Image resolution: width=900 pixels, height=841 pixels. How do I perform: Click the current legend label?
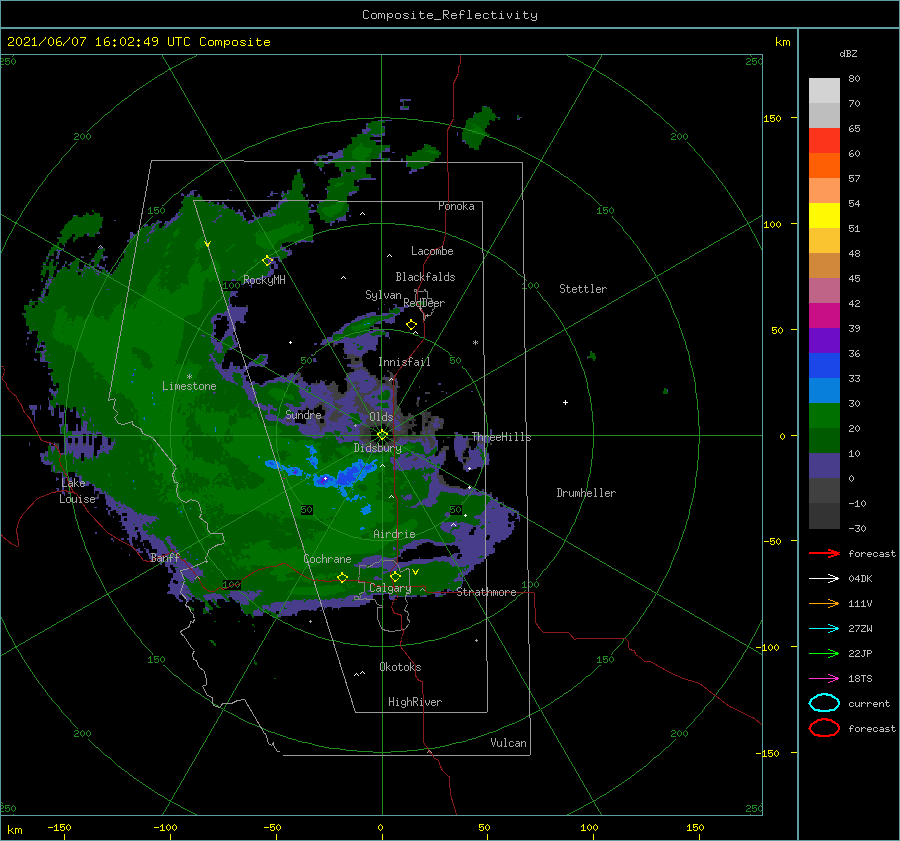click(x=869, y=704)
